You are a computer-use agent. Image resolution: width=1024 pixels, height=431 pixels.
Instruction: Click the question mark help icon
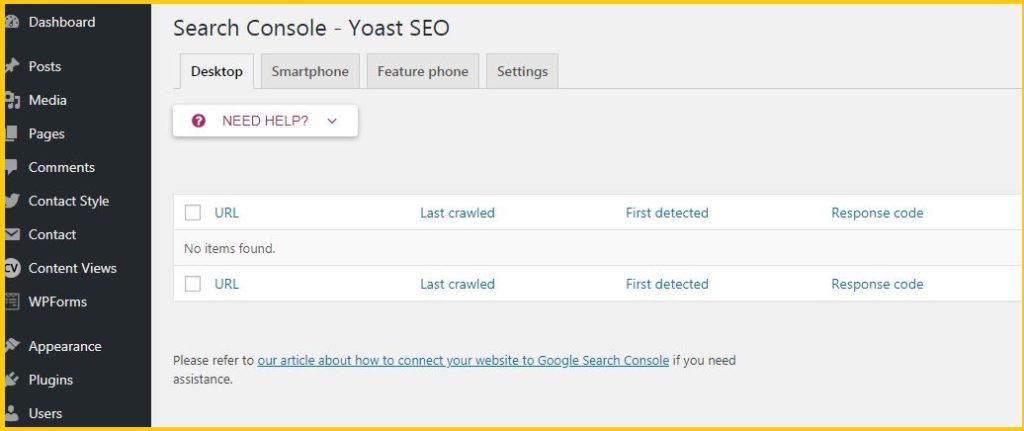click(x=199, y=121)
